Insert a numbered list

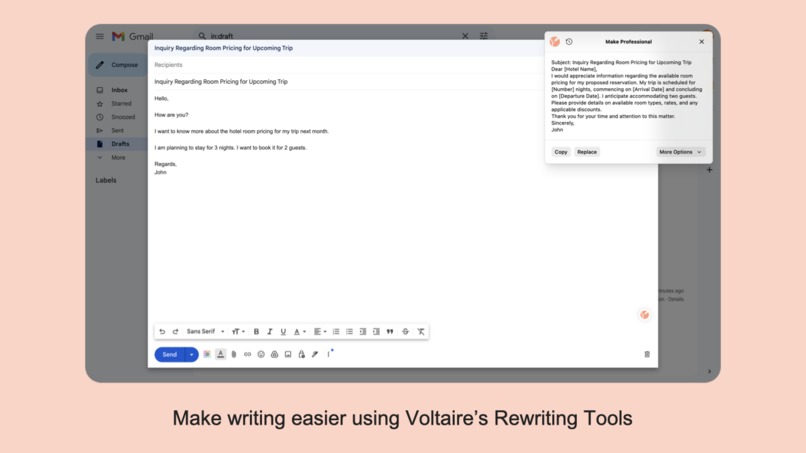point(336,332)
